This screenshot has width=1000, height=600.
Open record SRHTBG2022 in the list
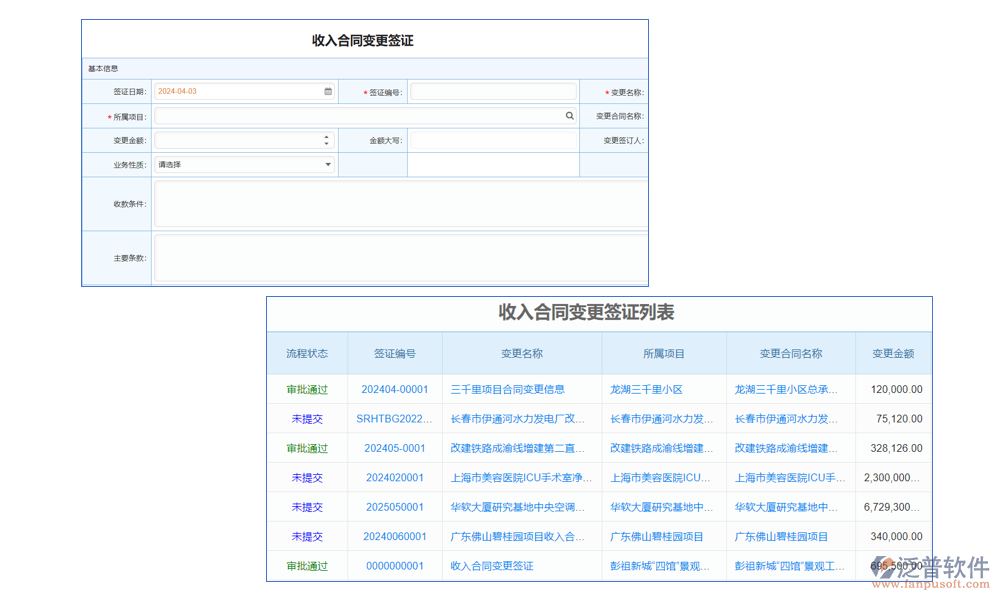(394, 418)
